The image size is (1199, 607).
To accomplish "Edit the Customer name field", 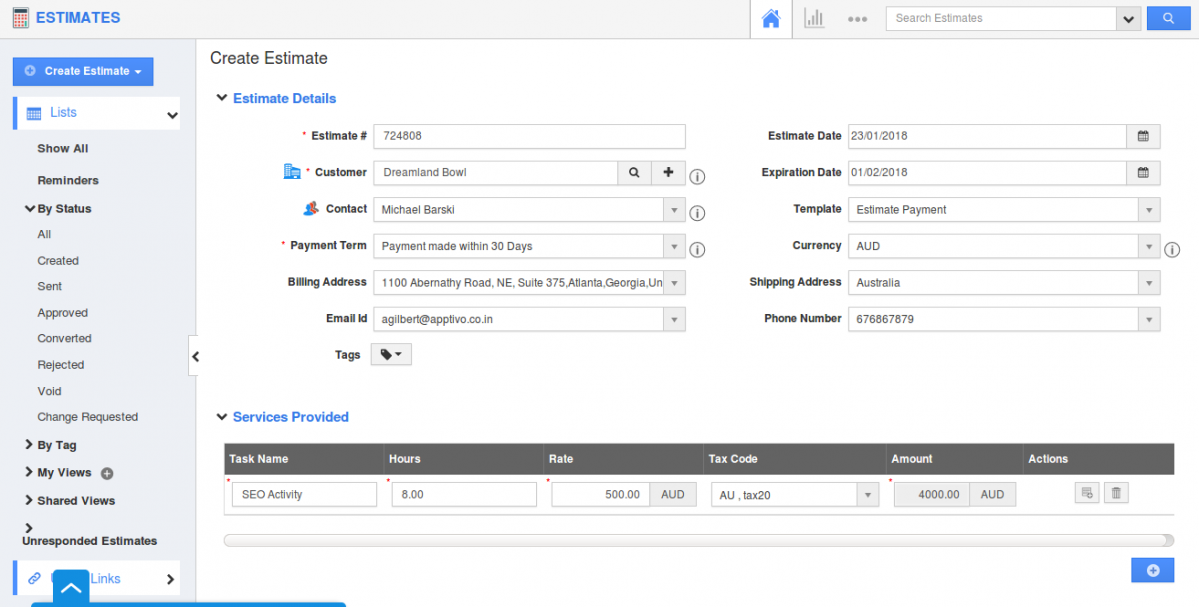I will [496, 173].
